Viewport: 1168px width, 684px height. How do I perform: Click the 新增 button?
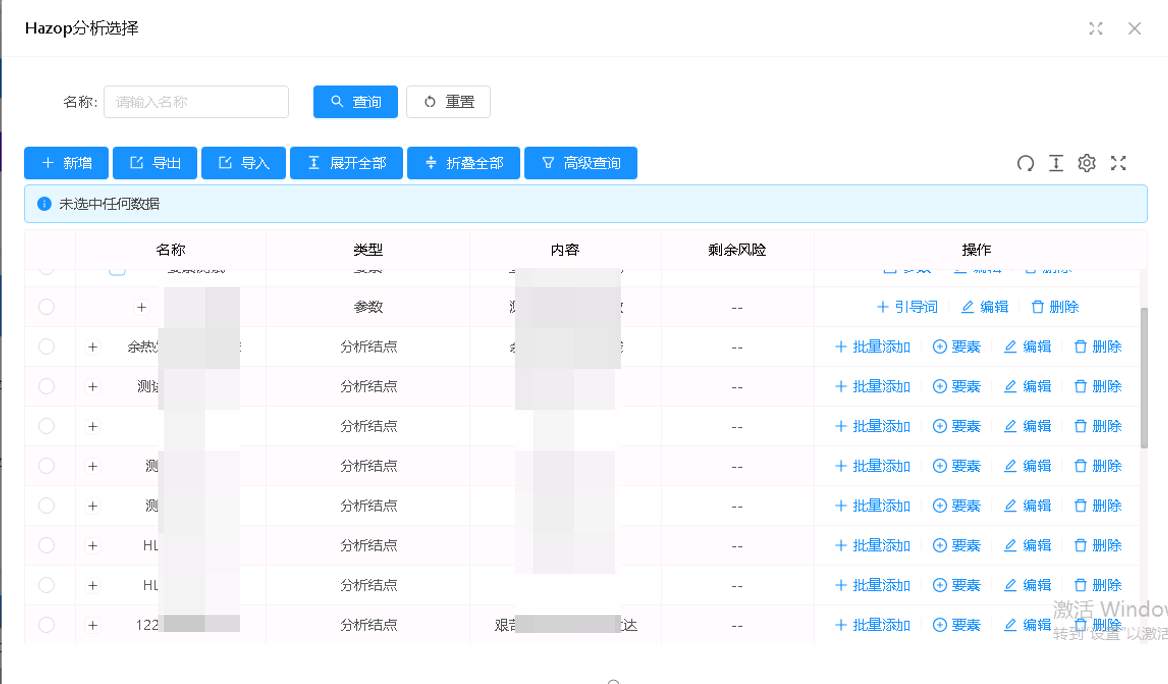(x=66, y=163)
